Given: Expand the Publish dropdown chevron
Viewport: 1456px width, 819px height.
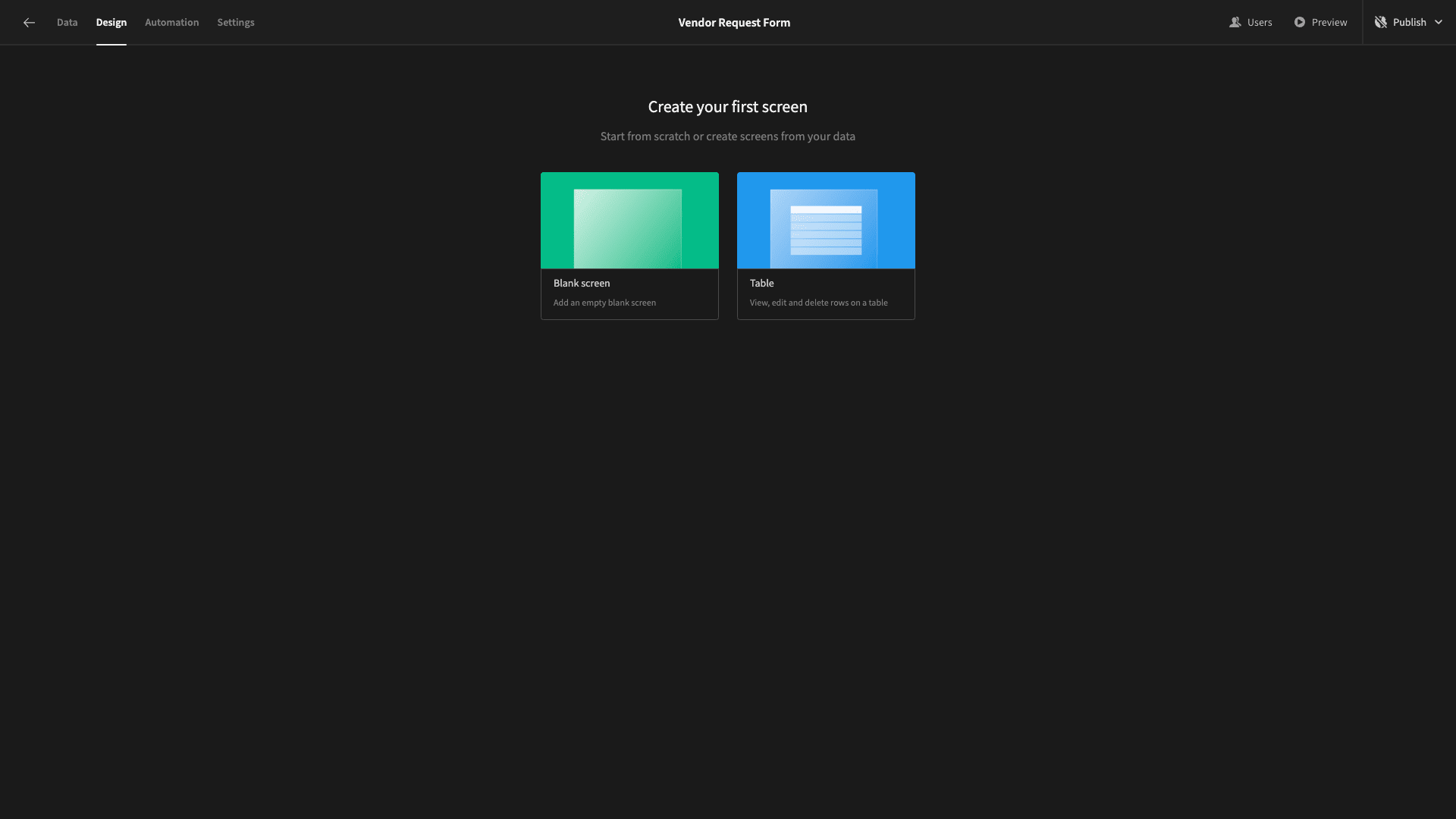Looking at the screenshot, I should (1439, 23).
